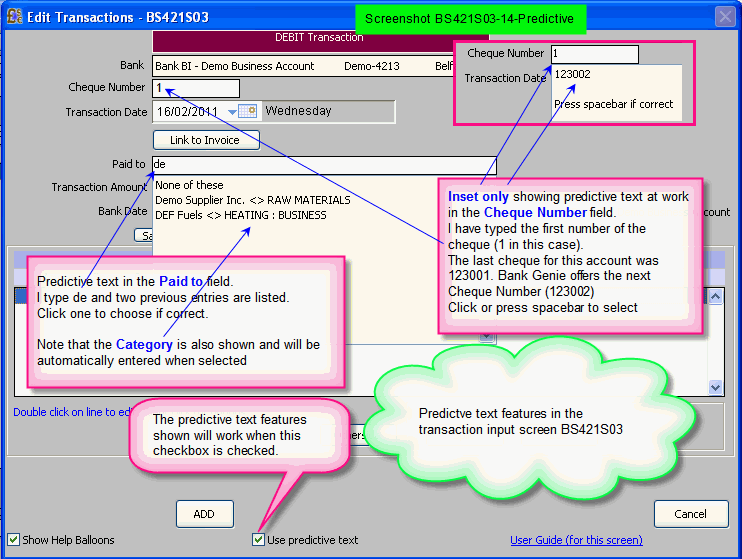Click the transaction list scroll down arrow
Viewport: 742px width, 559px height.
pyautogui.click(x=716, y=387)
